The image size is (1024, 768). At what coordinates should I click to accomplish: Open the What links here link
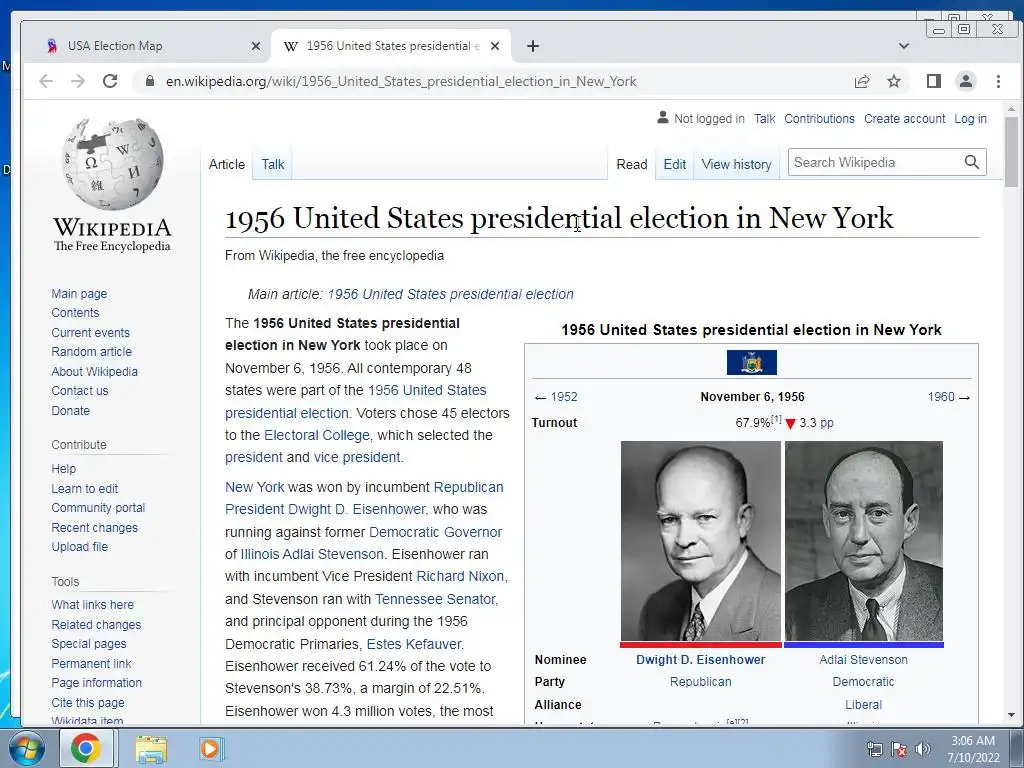click(x=92, y=605)
